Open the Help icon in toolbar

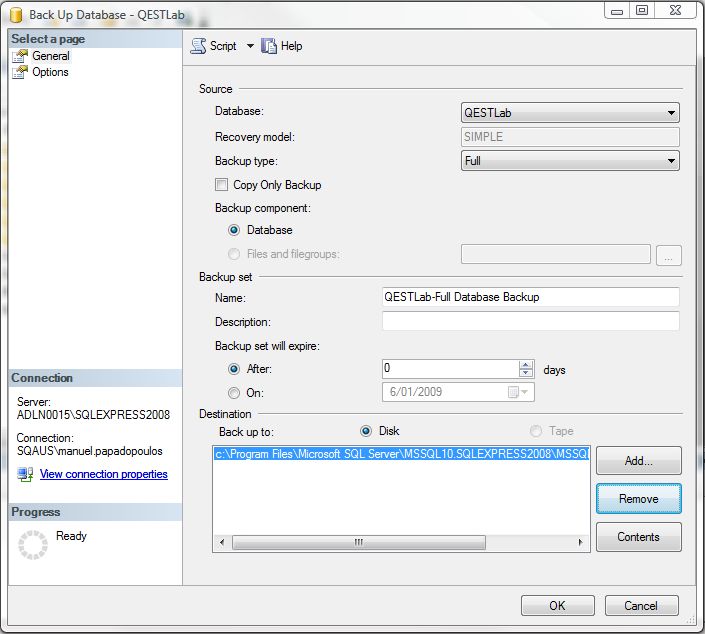coord(269,46)
